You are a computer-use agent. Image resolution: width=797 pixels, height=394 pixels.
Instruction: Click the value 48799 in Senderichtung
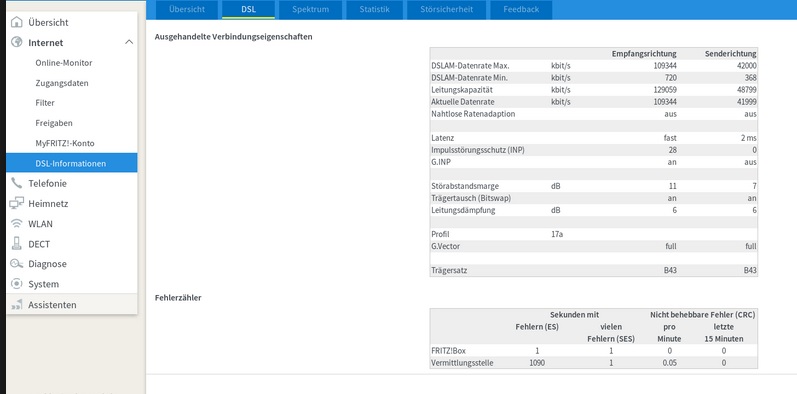tap(746, 89)
